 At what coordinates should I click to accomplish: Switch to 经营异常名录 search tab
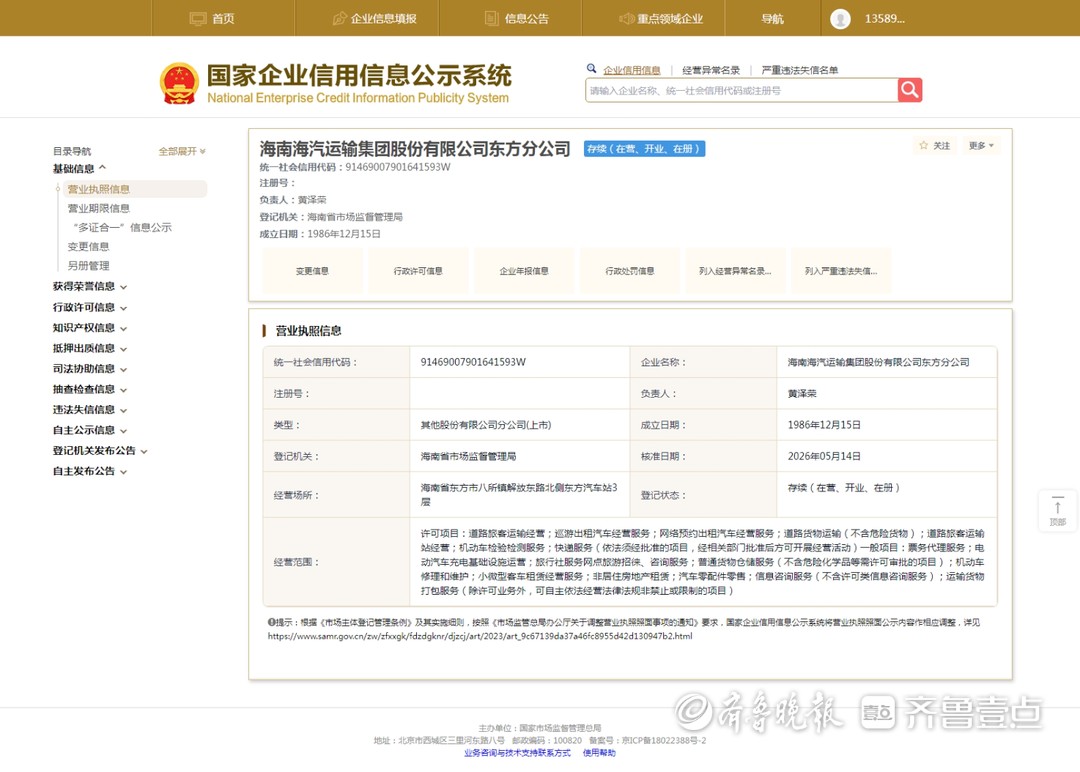click(711, 70)
